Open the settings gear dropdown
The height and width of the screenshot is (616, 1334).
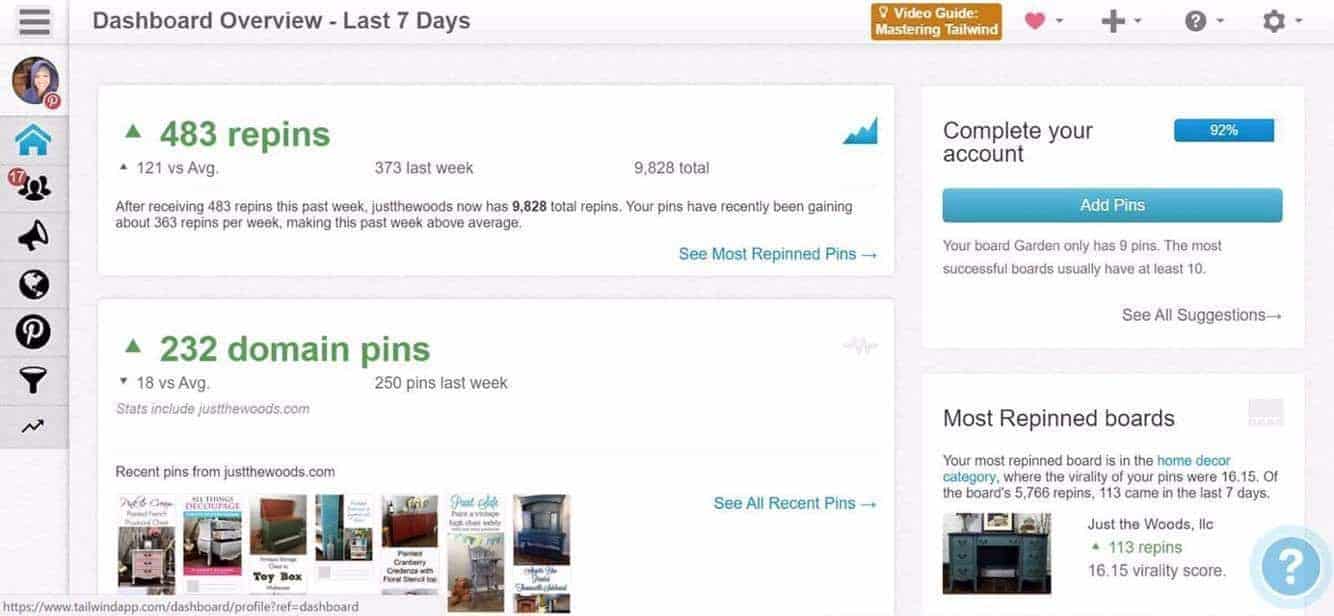pos(1281,21)
